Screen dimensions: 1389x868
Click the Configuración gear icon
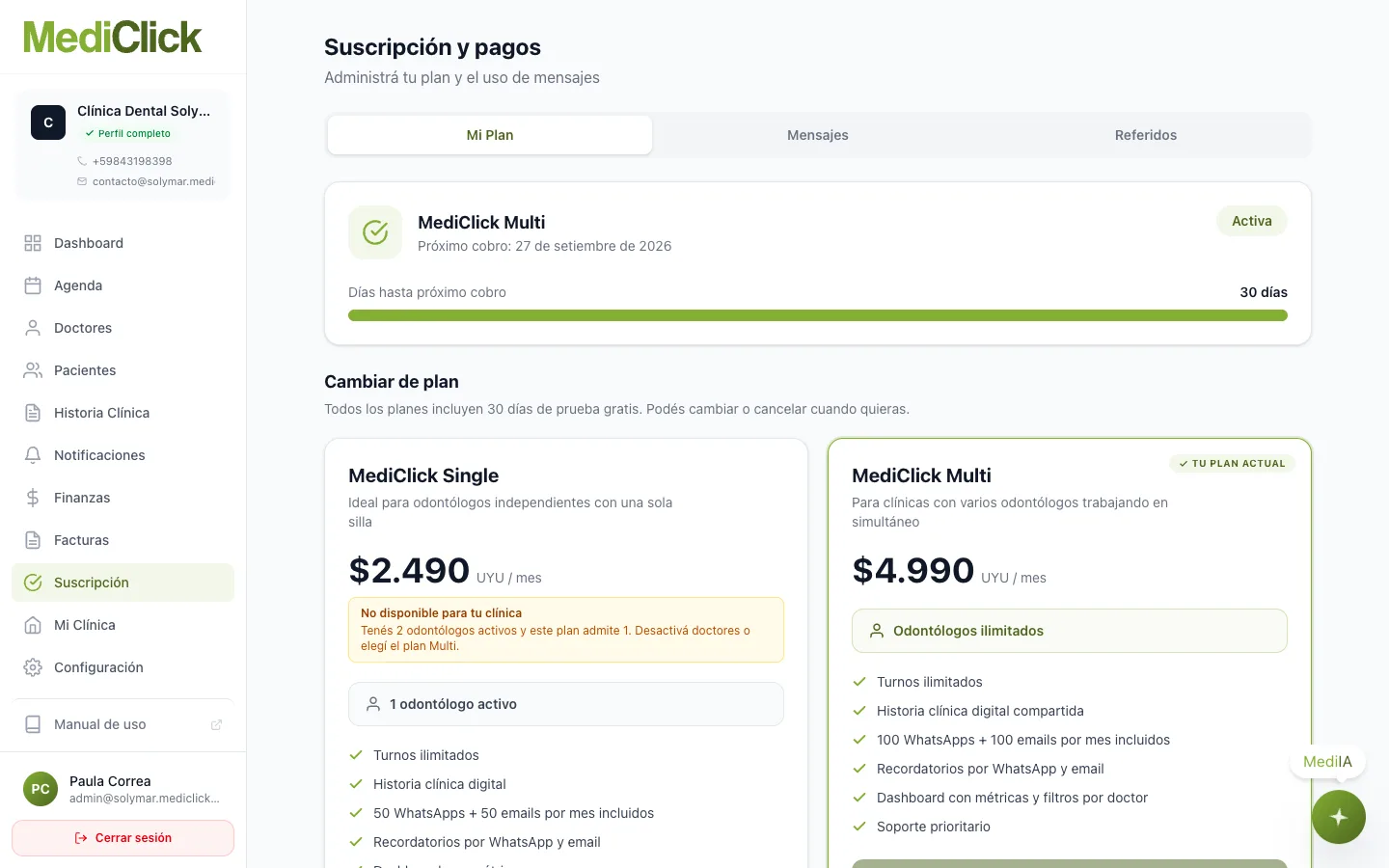[x=33, y=667]
